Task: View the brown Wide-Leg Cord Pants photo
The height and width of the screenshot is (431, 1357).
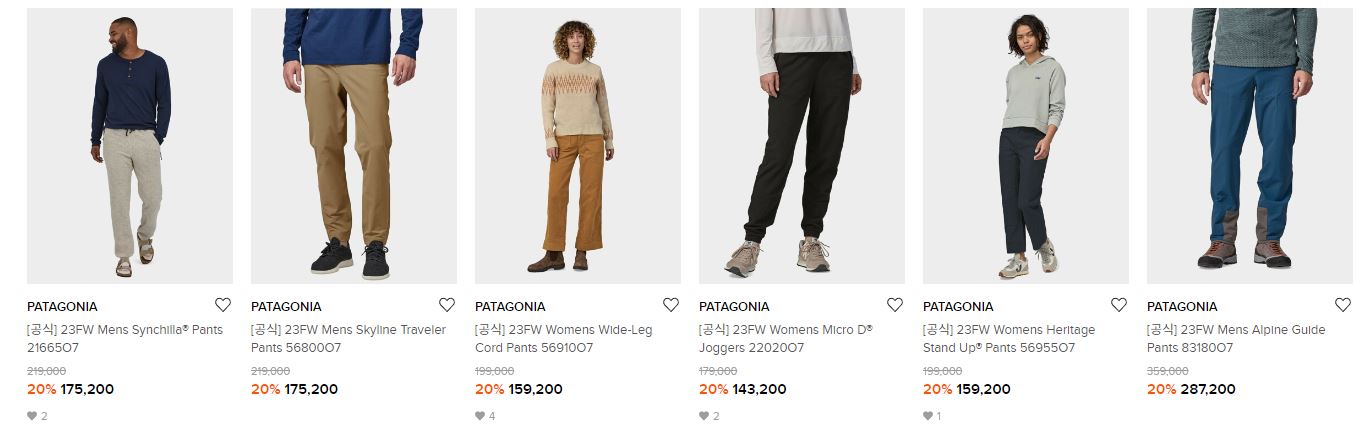Action: pyautogui.click(x=578, y=146)
